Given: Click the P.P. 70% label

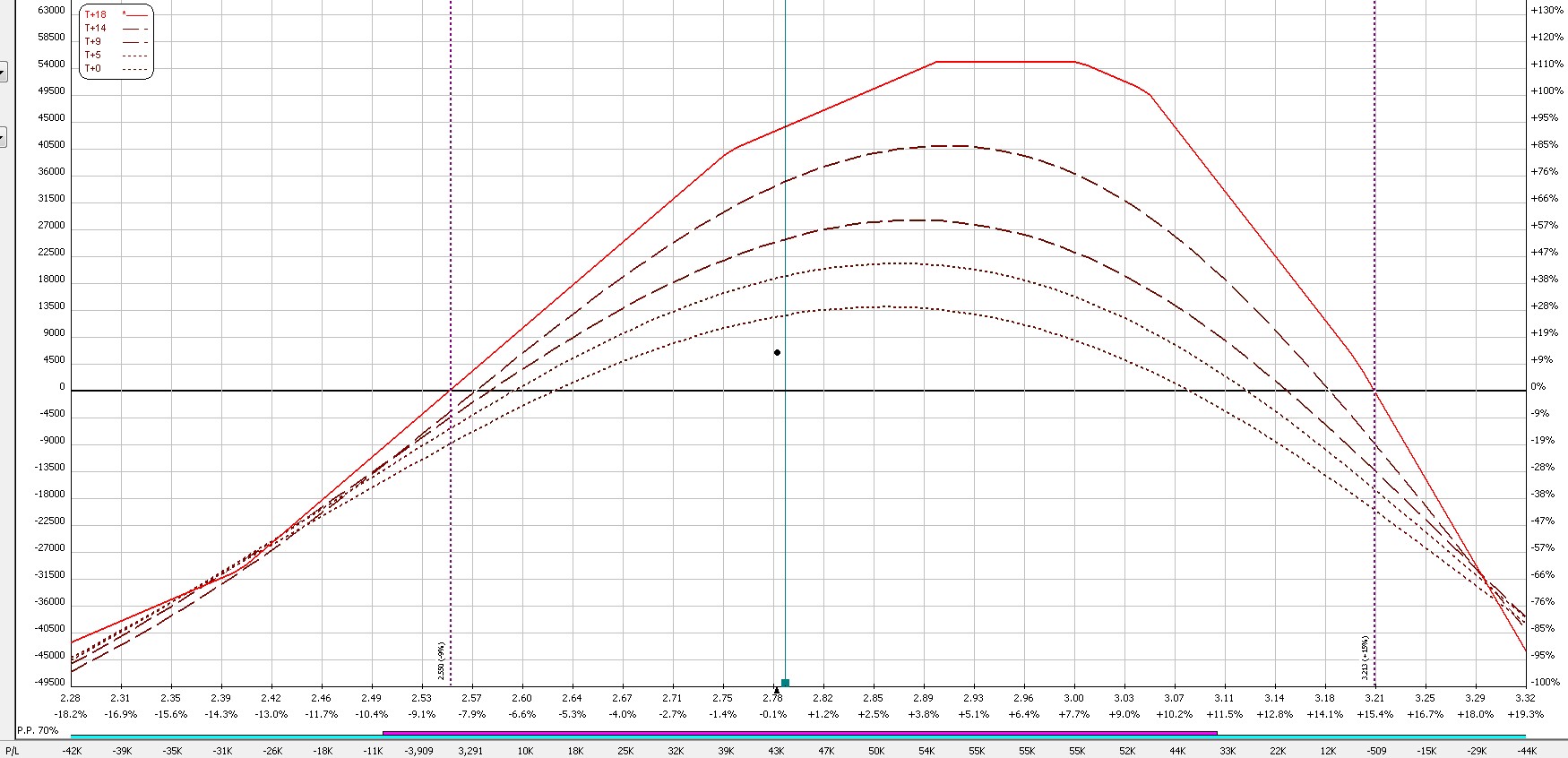Looking at the screenshot, I should click(38, 731).
